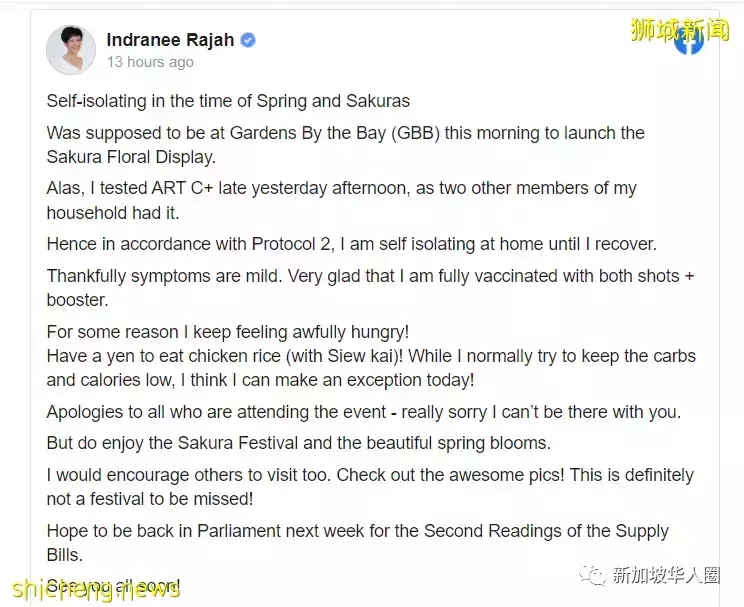Image resolution: width=744 pixels, height=607 pixels.
Task: Click the 'enjoy the Sakura Festival' sentence
Action: point(298,443)
